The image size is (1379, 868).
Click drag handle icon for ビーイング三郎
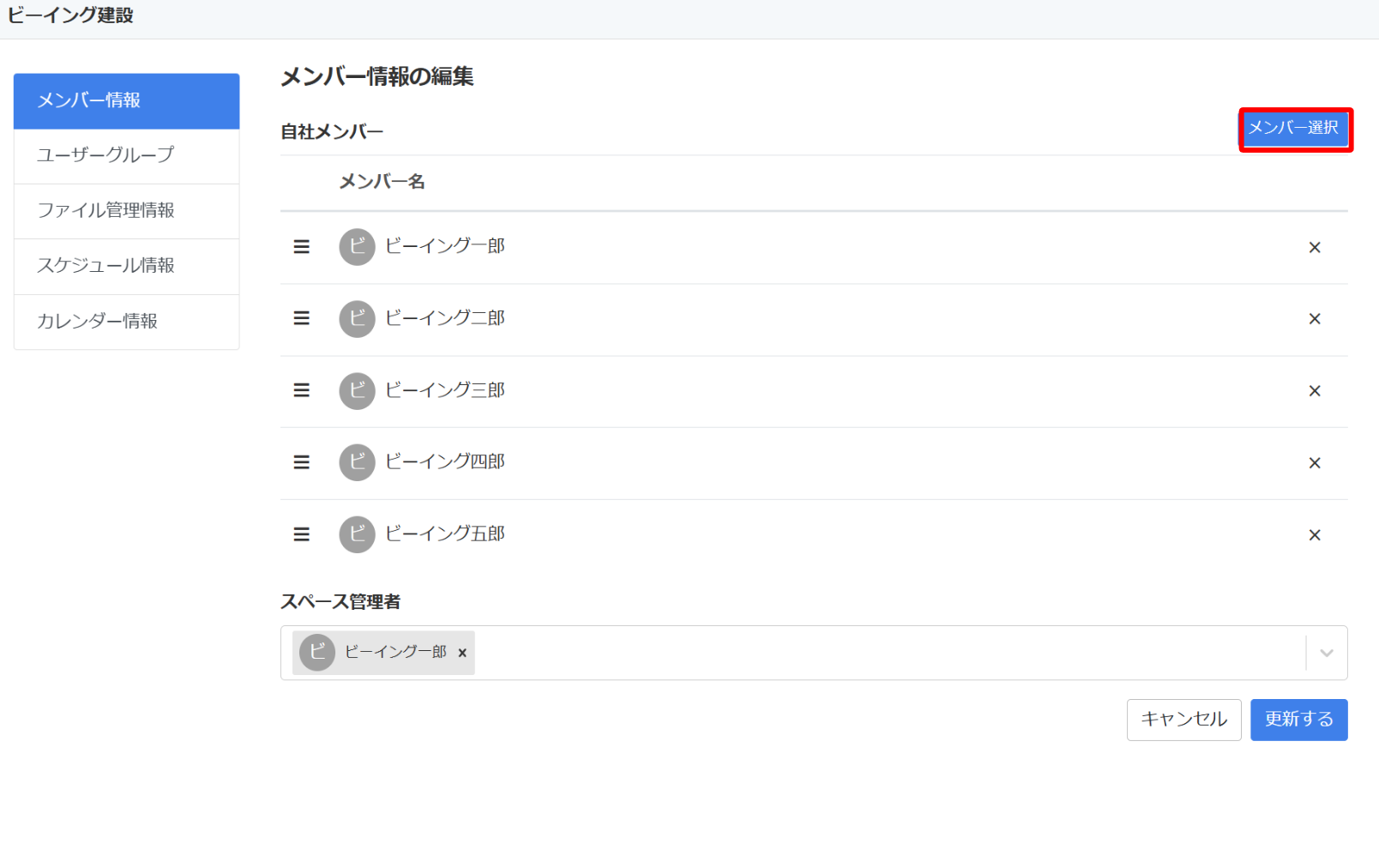302,390
